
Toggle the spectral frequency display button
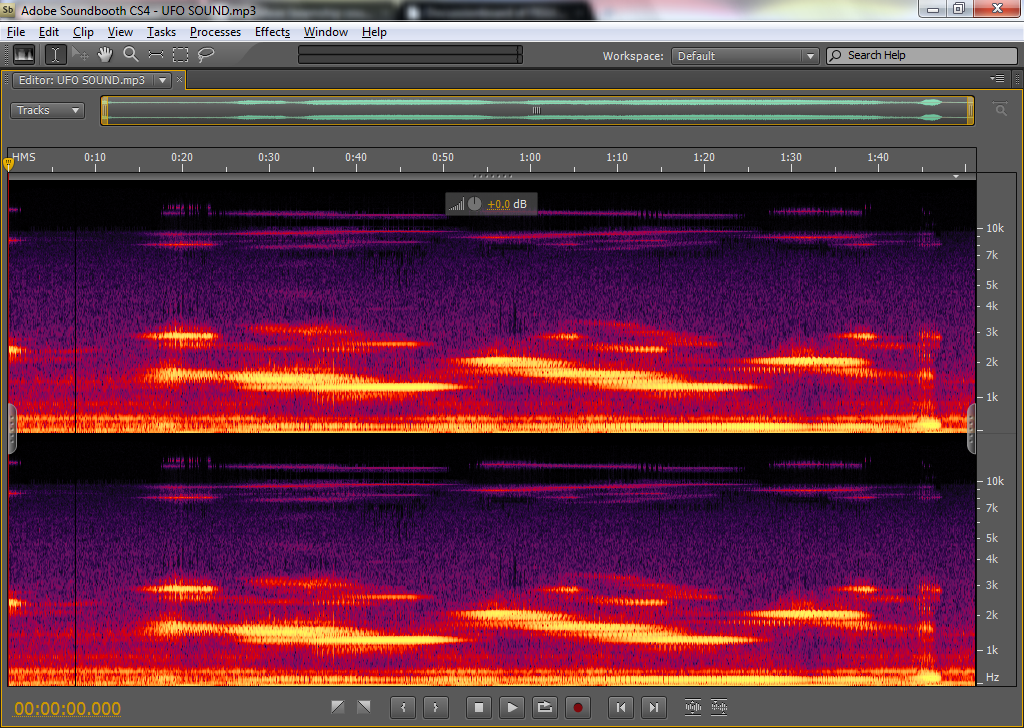pyautogui.click(x=23, y=55)
